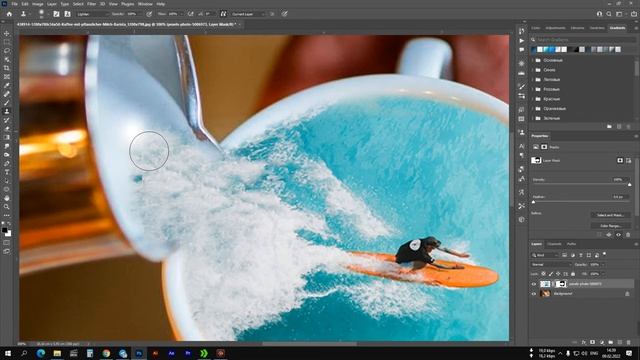Viewport: 640px width, 360px height.
Task: Expand the Красные gradient folder
Action: pyautogui.click(x=533, y=99)
